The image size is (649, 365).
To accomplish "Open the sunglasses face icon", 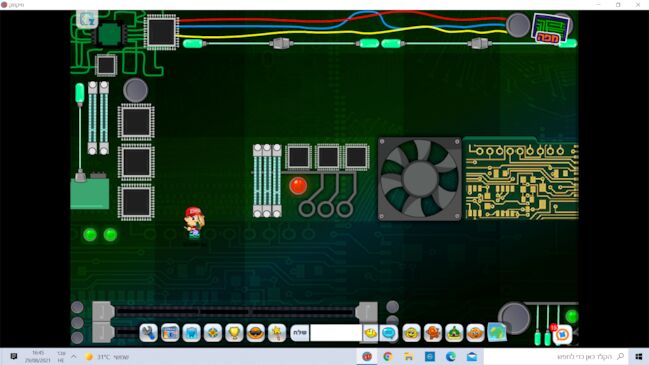I will (255, 333).
